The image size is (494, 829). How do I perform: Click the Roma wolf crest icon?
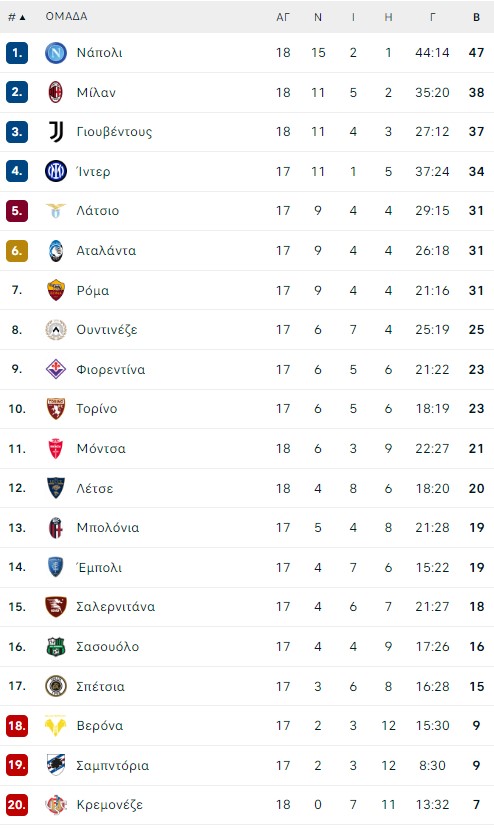coord(56,290)
